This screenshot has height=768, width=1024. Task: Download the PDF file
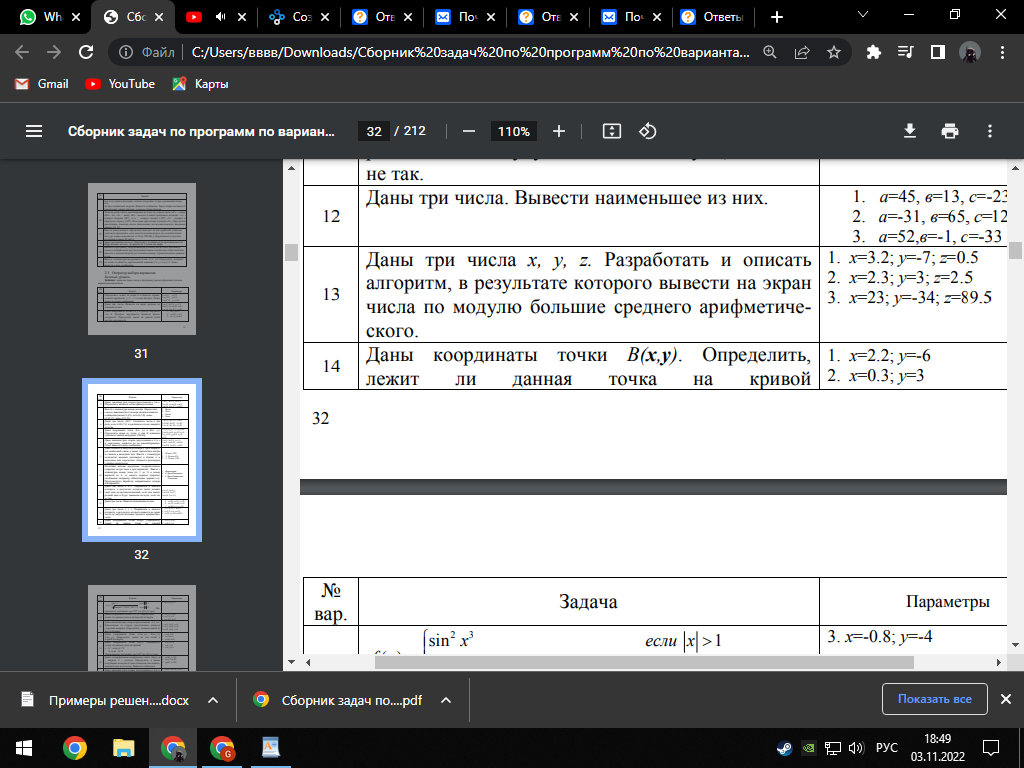(x=910, y=131)
